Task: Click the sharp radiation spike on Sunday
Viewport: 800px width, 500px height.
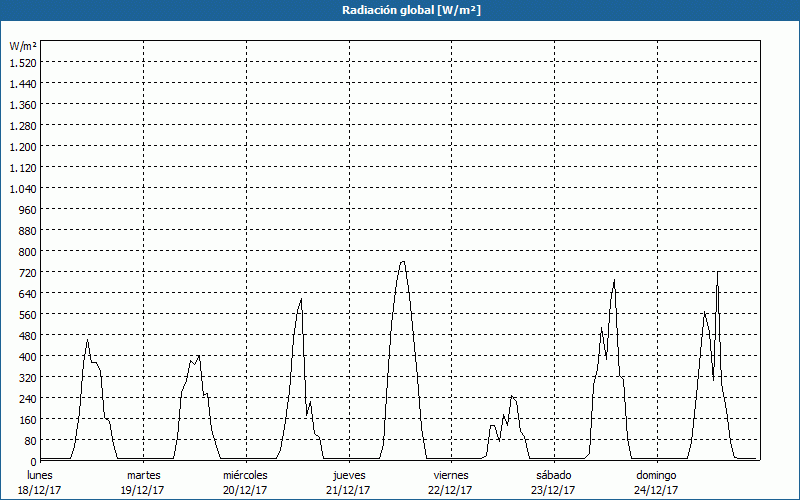Action: [x=717, y=273]
